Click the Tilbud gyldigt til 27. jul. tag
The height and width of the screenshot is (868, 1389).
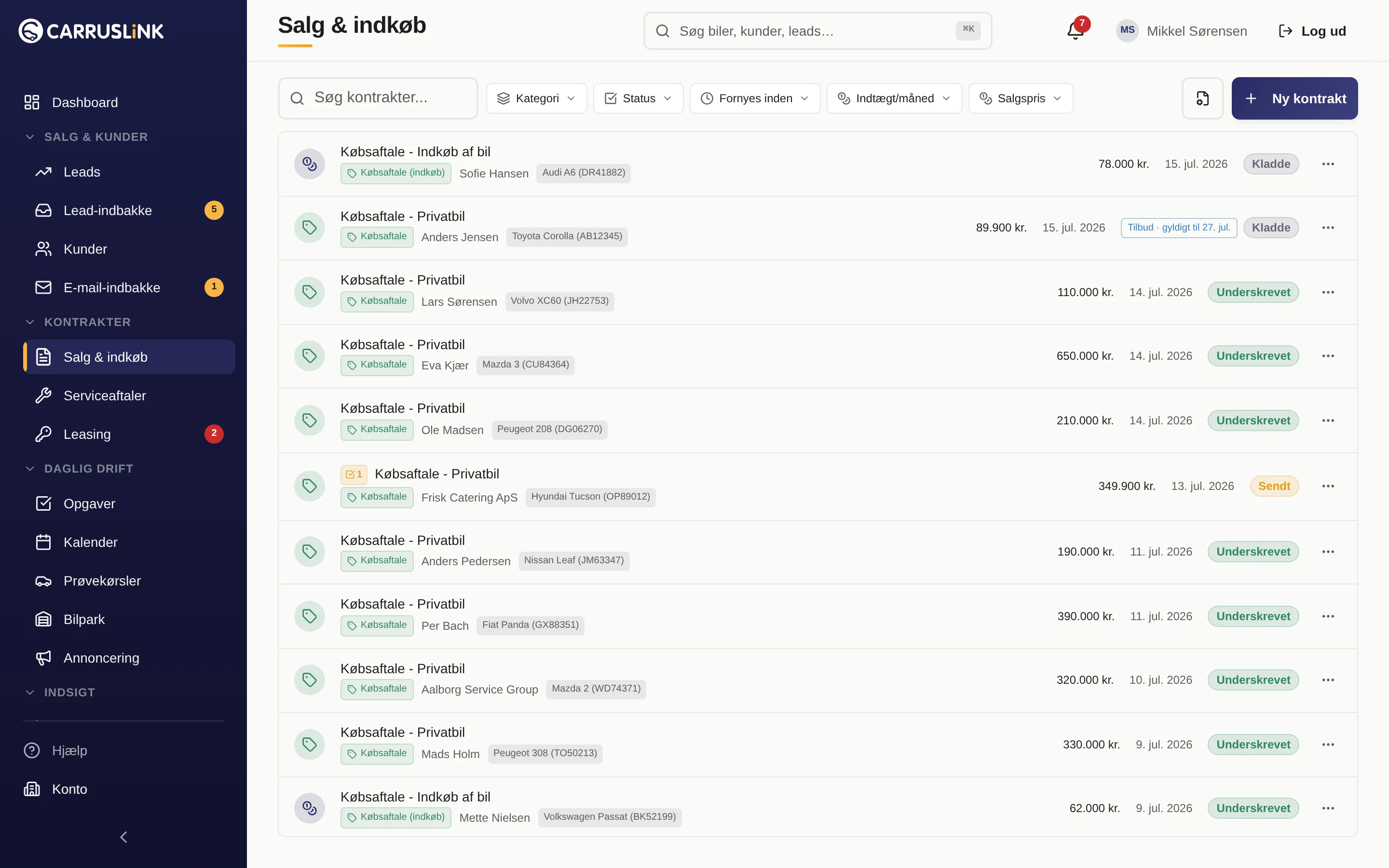click(1178, 227)
